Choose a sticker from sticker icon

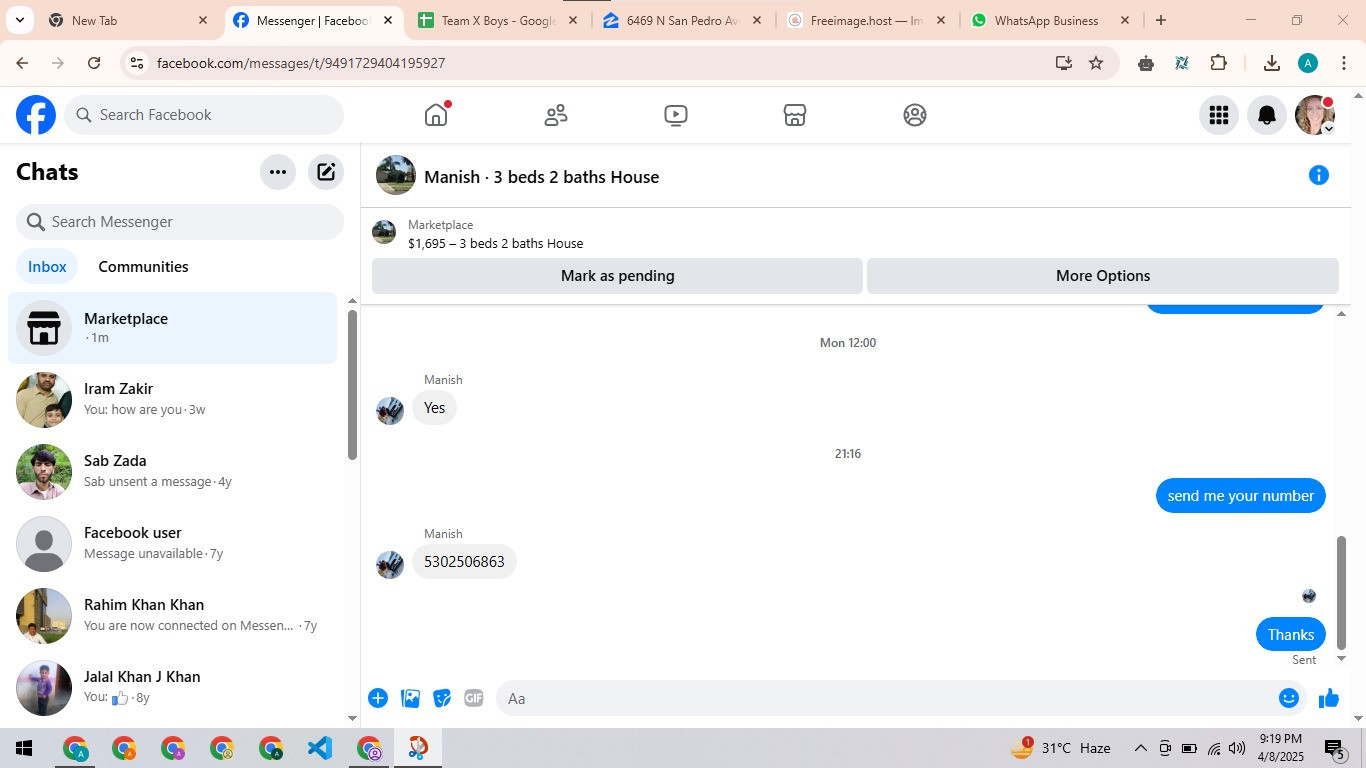pos(442,698)
